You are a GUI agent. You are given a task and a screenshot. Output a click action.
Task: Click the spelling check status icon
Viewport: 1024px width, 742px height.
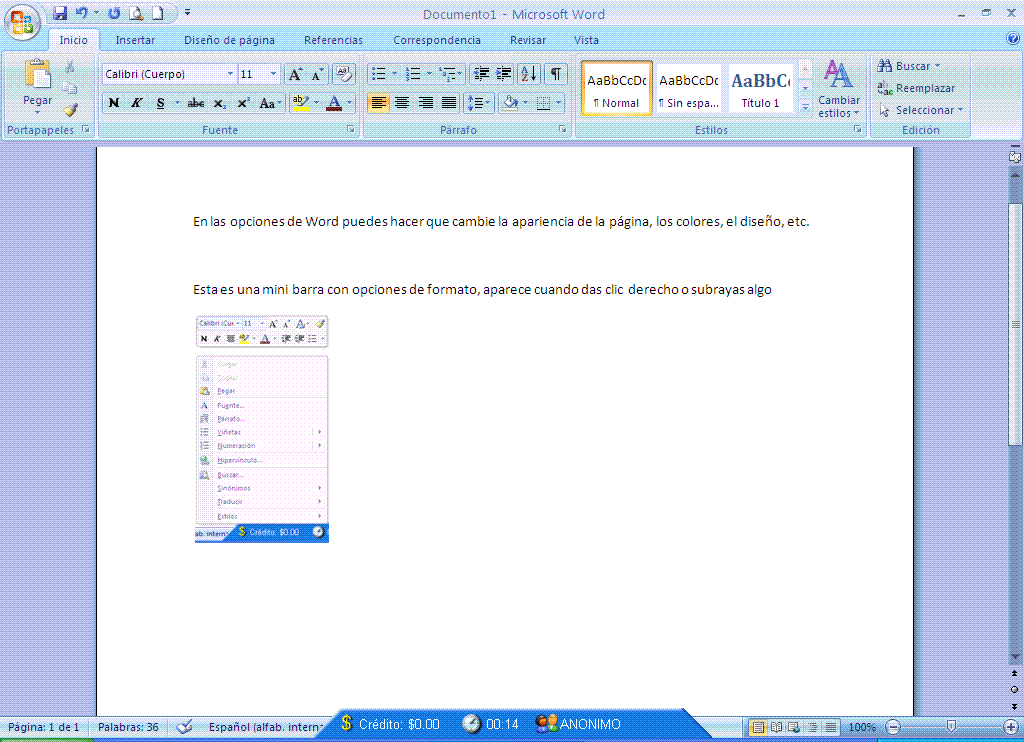pos(184,726)
